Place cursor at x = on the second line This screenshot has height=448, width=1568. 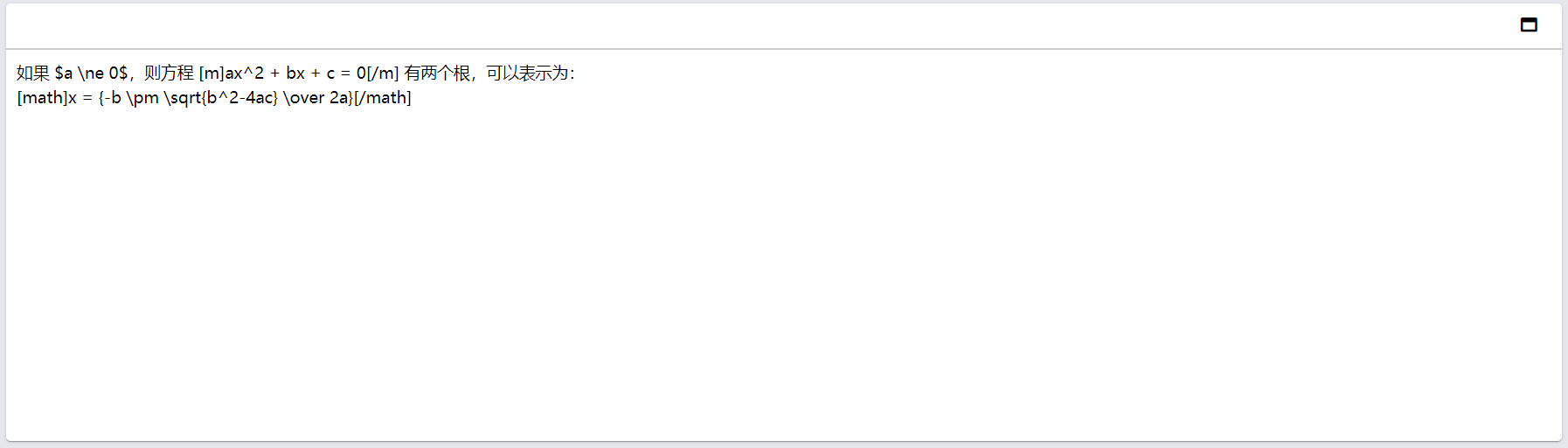tap(80, 98)
